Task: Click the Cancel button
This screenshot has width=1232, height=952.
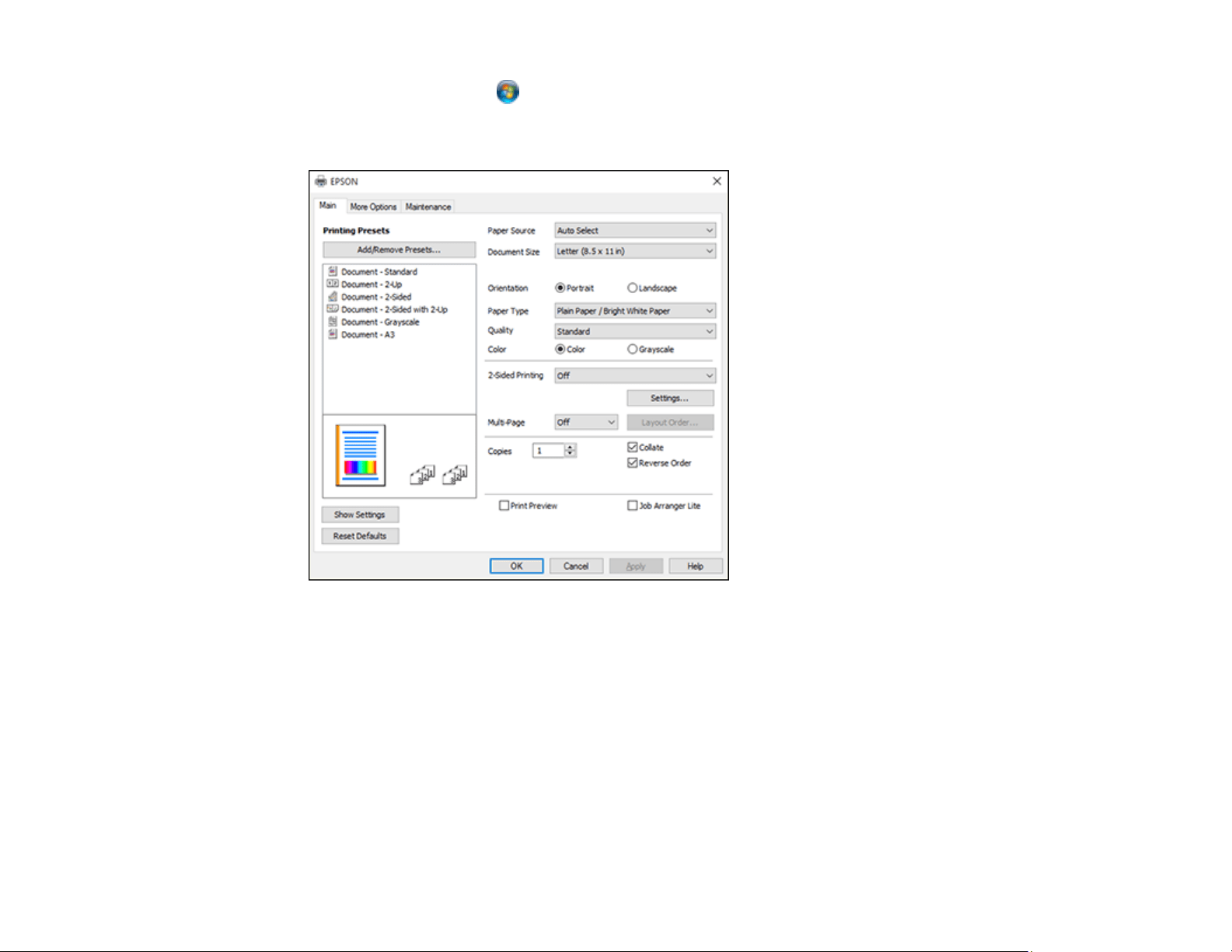Action: (576, 566)
